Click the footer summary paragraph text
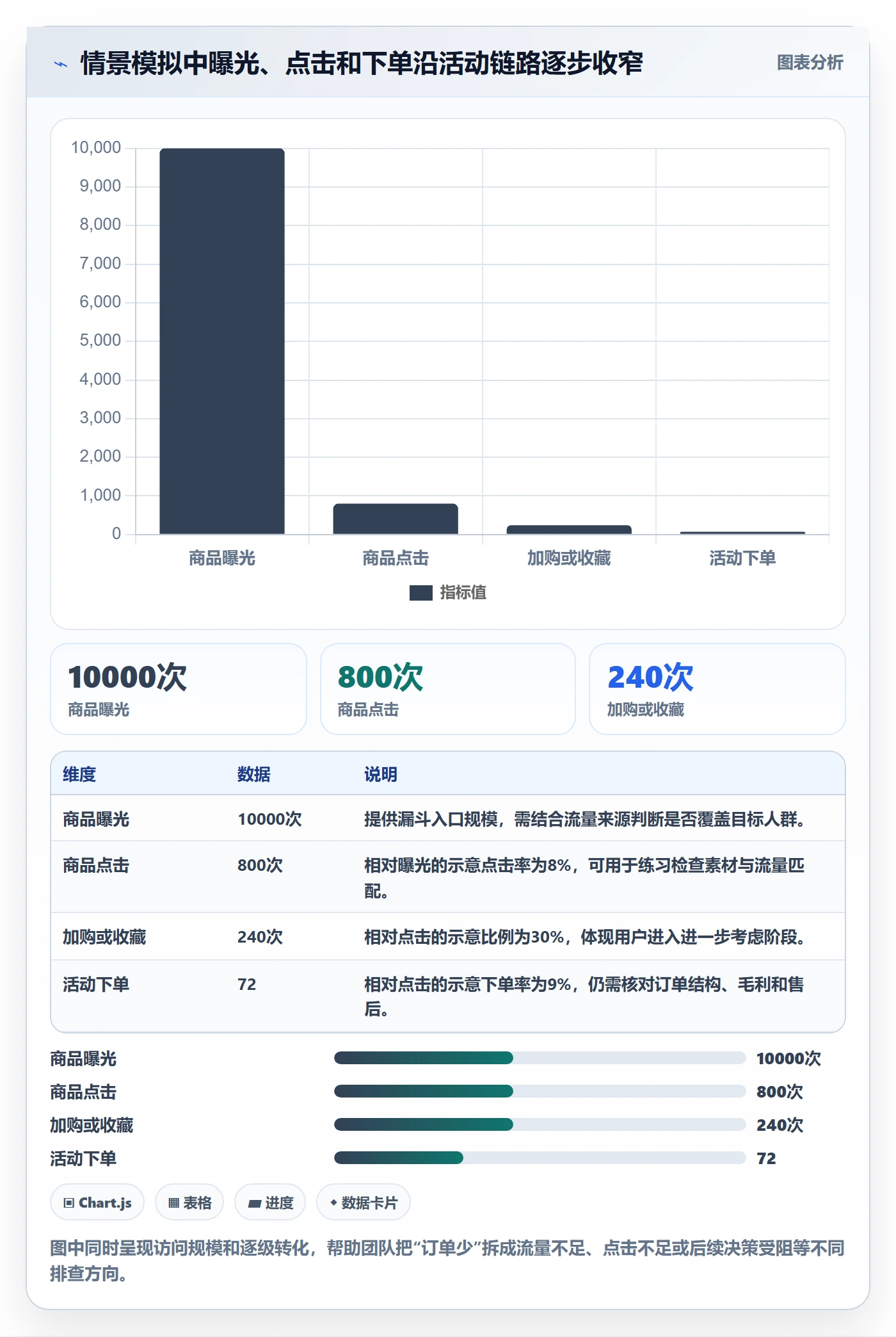This screenshot has height=1337, width=896. [x=447, y=1260]
